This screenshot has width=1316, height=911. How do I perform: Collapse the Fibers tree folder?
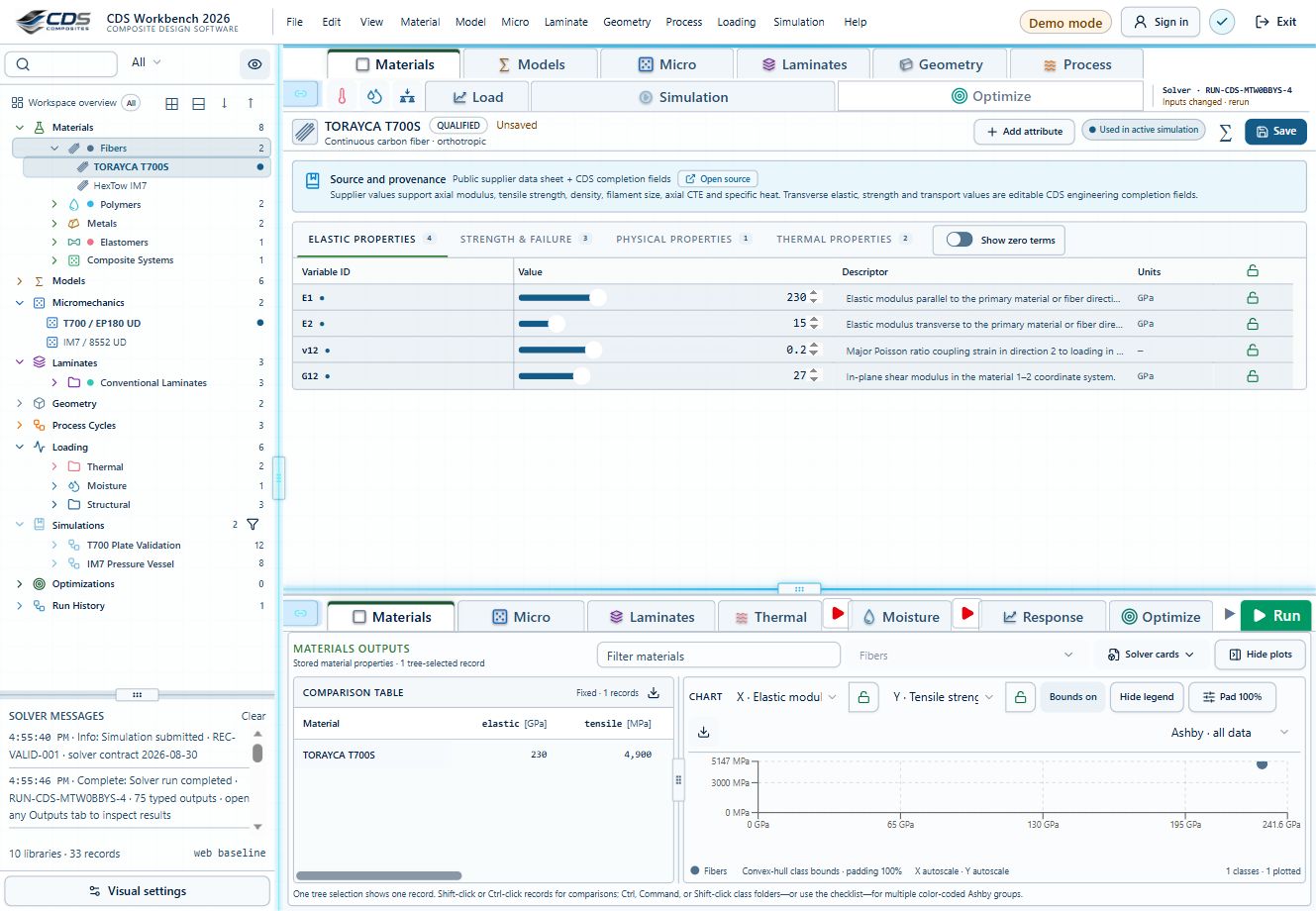[x=54, y=149]
